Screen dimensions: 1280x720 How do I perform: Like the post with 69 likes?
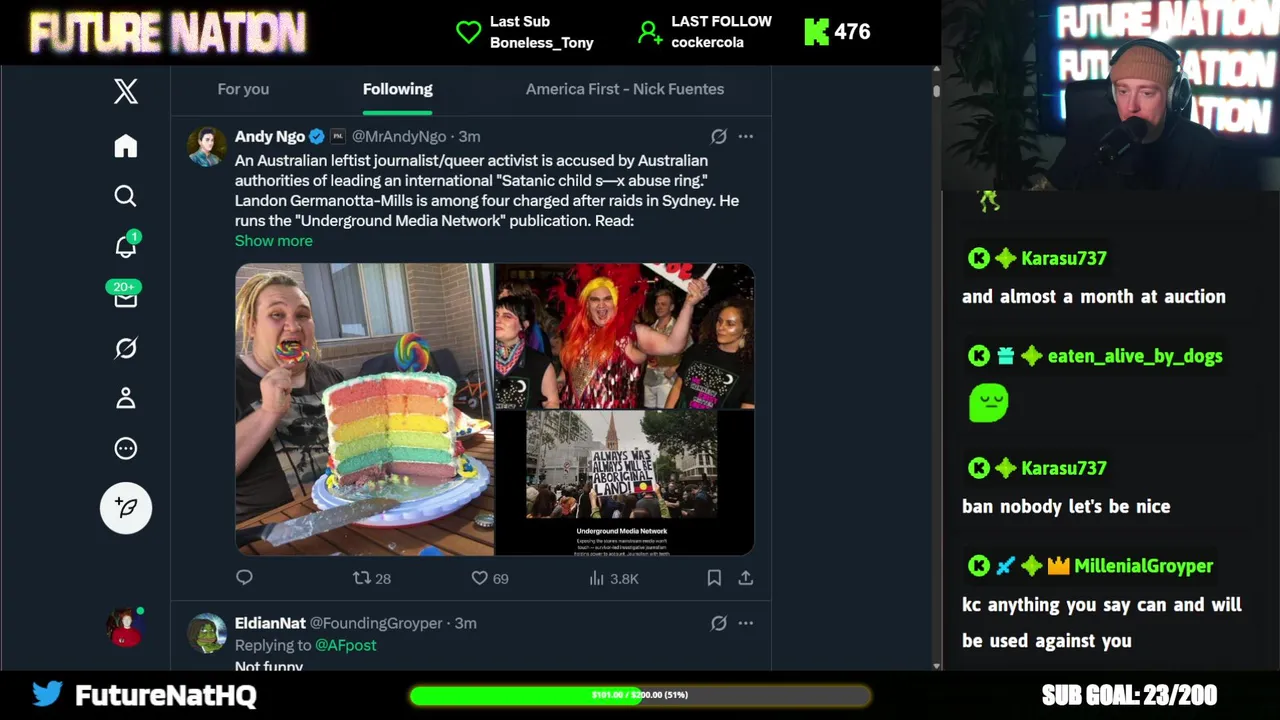490,578
